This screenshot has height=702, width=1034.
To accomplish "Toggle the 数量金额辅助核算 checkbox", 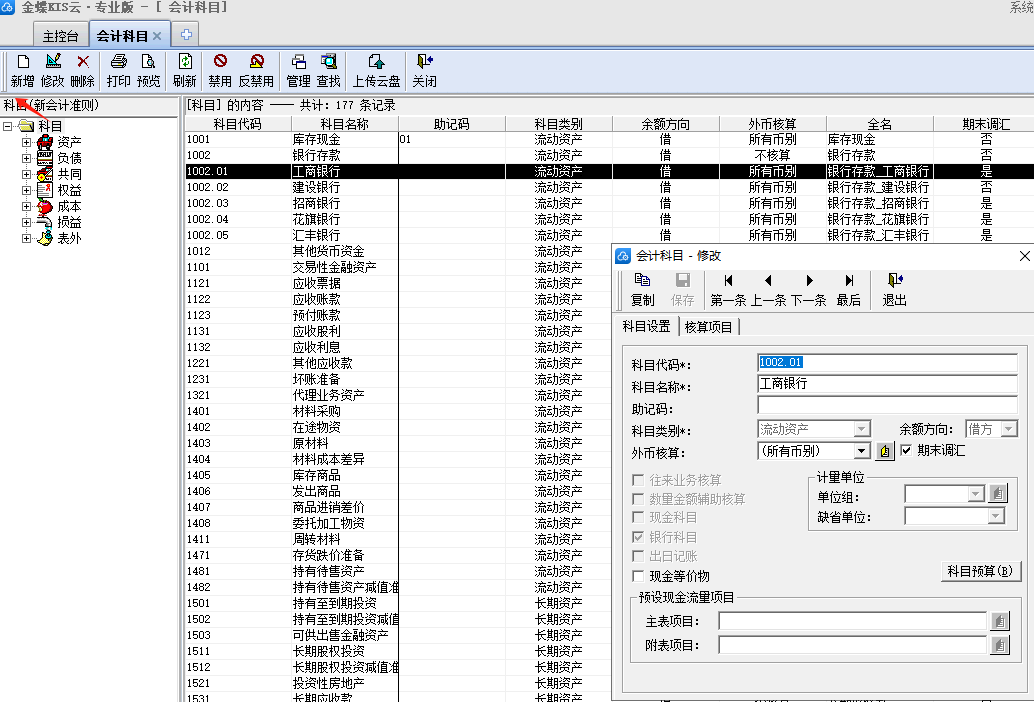I will [638, 499].
